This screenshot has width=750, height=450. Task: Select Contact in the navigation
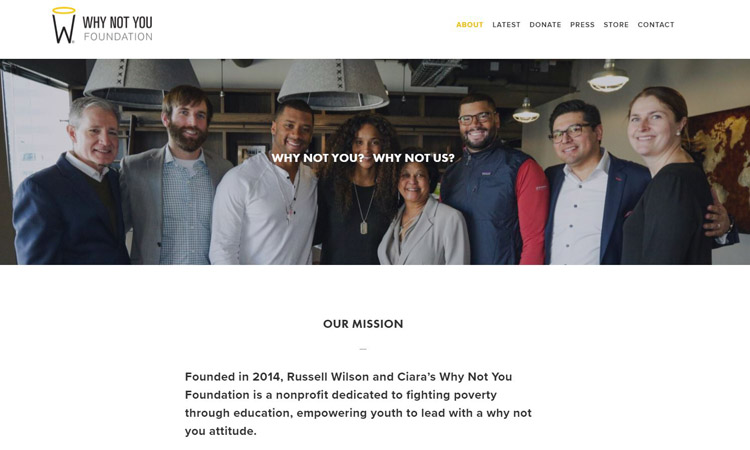656,24
